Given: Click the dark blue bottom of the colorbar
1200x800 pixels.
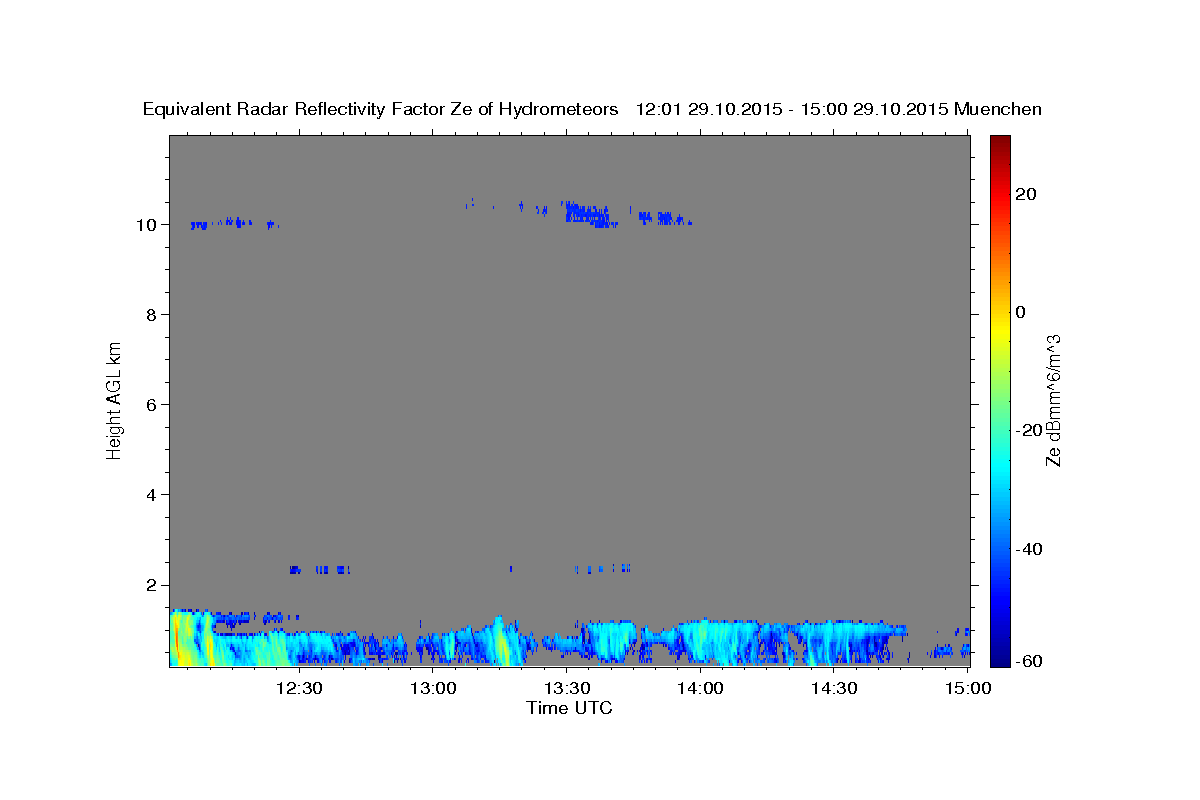Looking at the screenshot, I should [x=998, y=655].
